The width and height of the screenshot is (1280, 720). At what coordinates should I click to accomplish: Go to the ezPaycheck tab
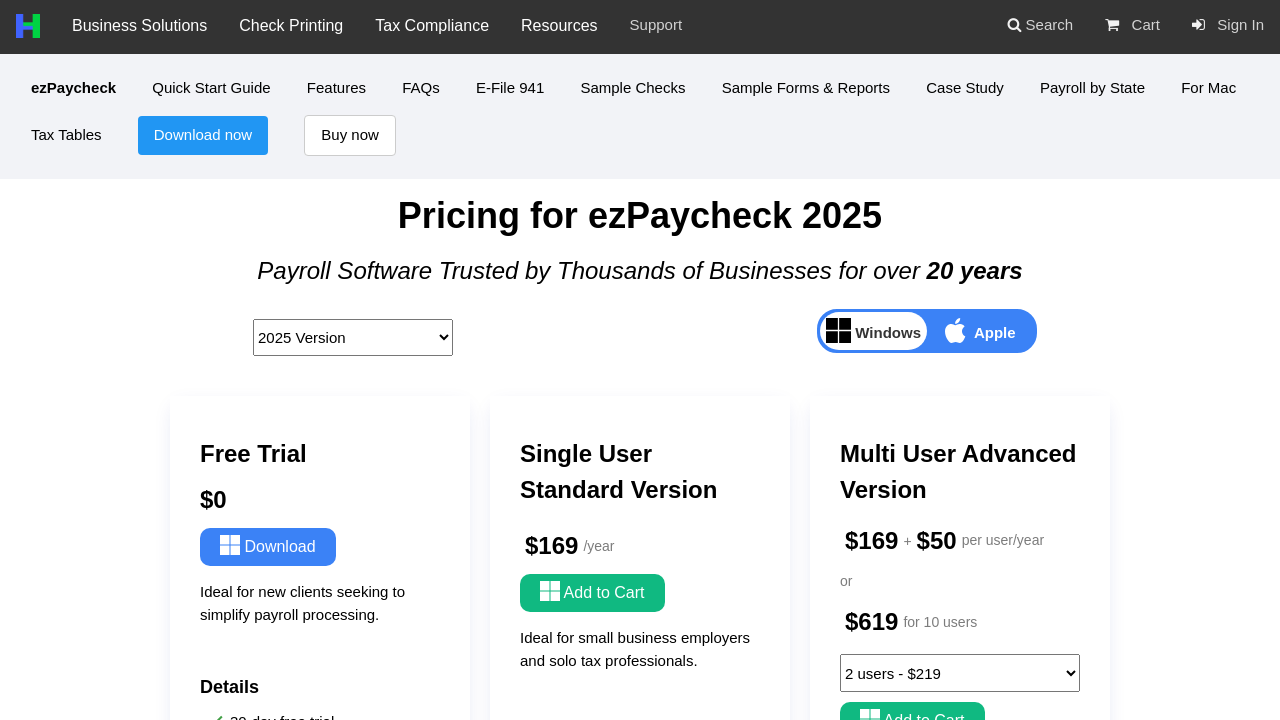74,88
